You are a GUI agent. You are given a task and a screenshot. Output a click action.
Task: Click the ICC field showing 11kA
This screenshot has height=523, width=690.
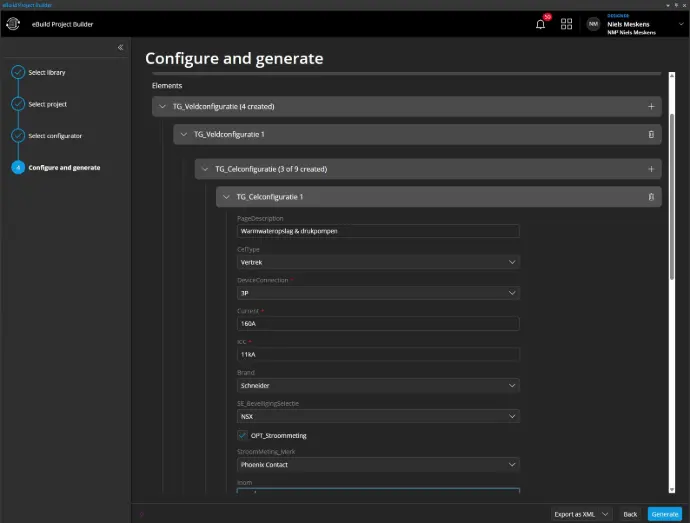click(378, 354)
